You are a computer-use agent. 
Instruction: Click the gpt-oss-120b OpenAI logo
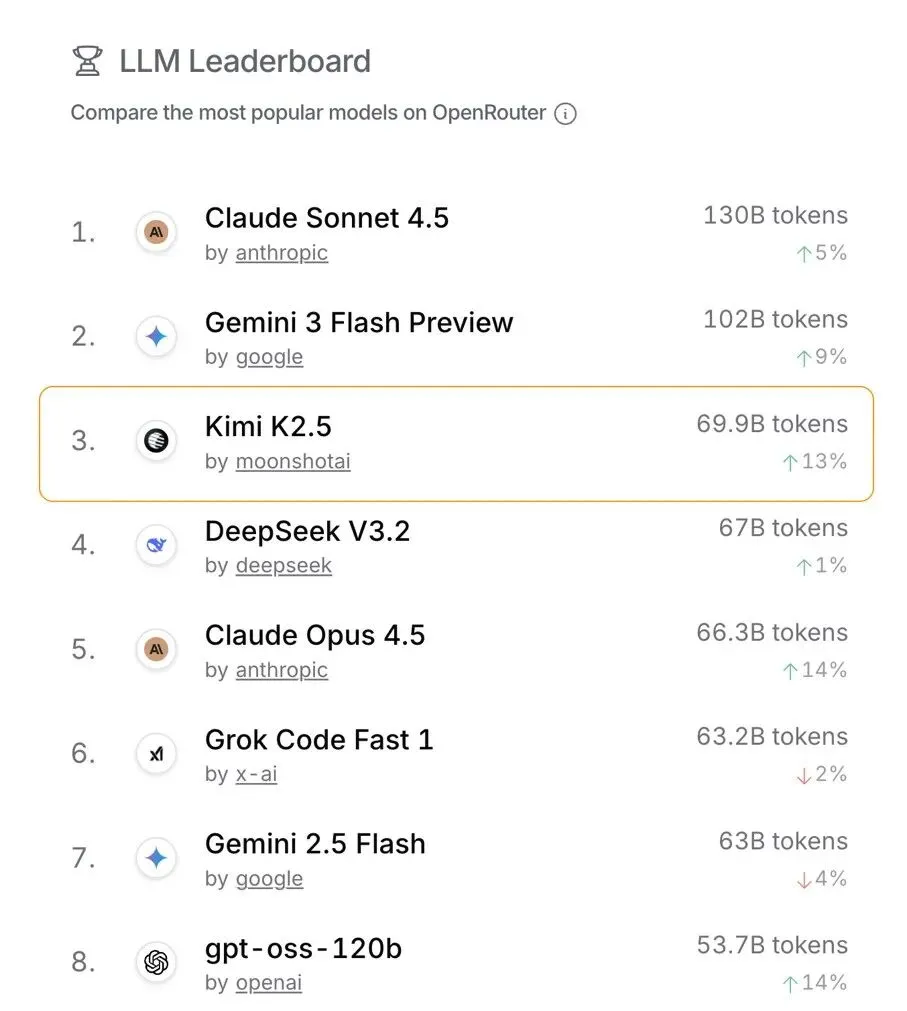tap(156, 963)
